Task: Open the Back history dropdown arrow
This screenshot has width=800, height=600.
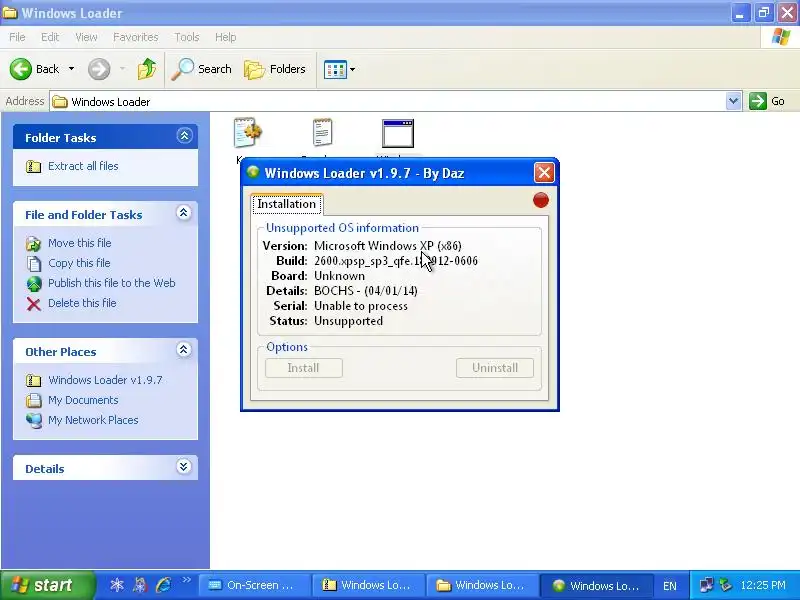Action: click(x=71, y=69)
